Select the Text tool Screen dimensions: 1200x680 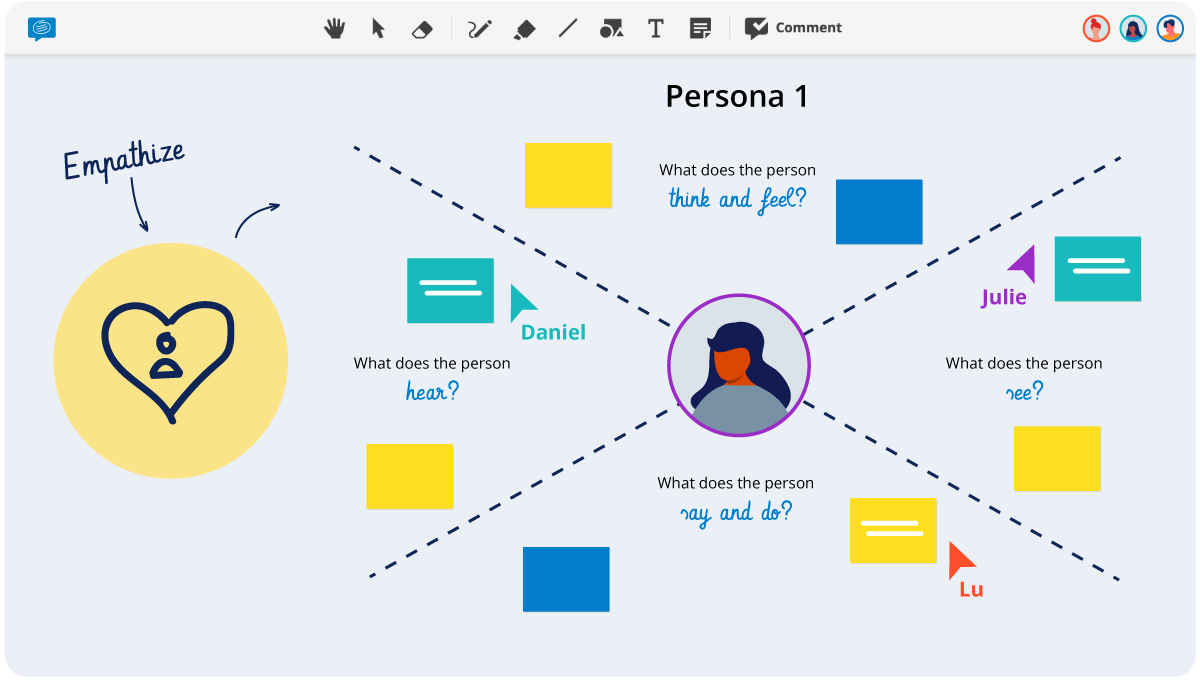point(656,29)
